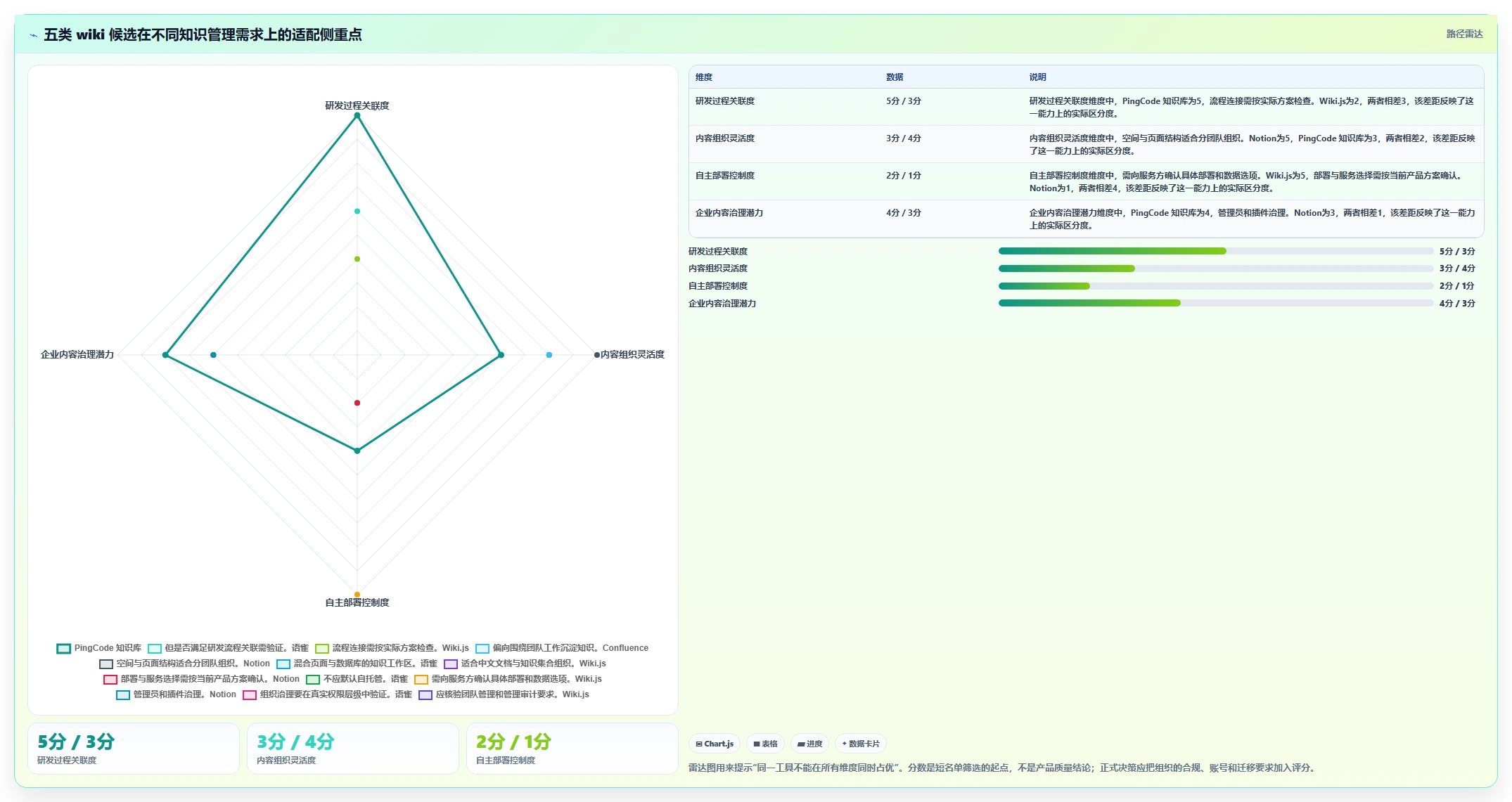Toggle legend item 流程连接需按实际方案检查 Wiki.js
1512x802 pixels.
pos(392,648)
